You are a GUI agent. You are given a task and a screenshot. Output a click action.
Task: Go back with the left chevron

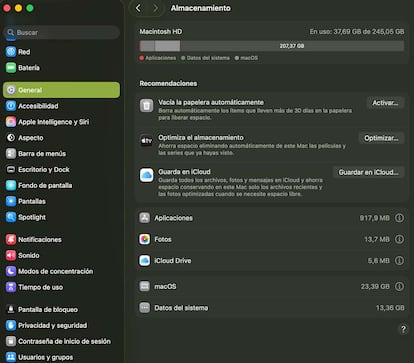[138, 8]
